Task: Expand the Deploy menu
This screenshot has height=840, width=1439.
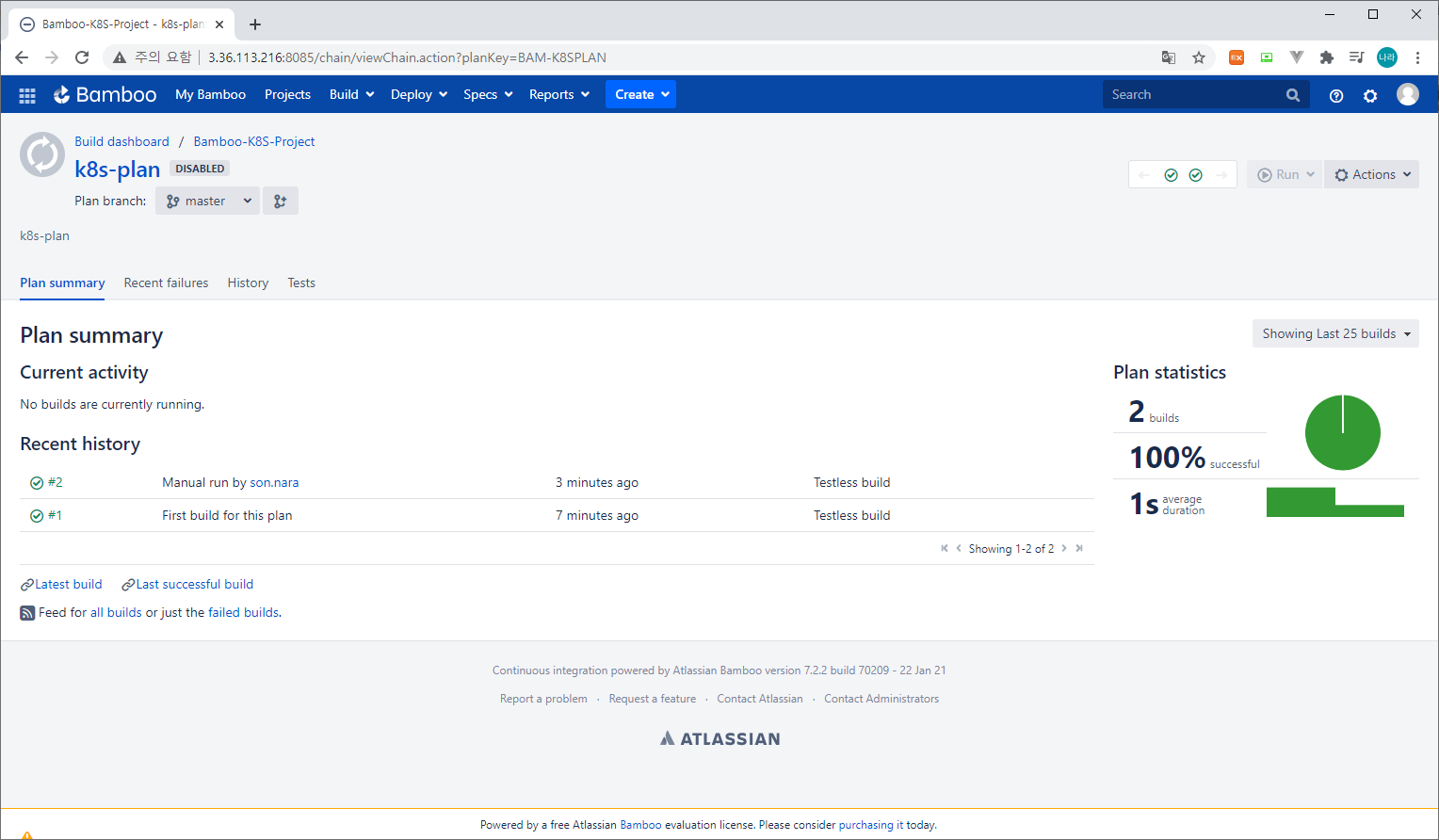Action: click(419, 94)
